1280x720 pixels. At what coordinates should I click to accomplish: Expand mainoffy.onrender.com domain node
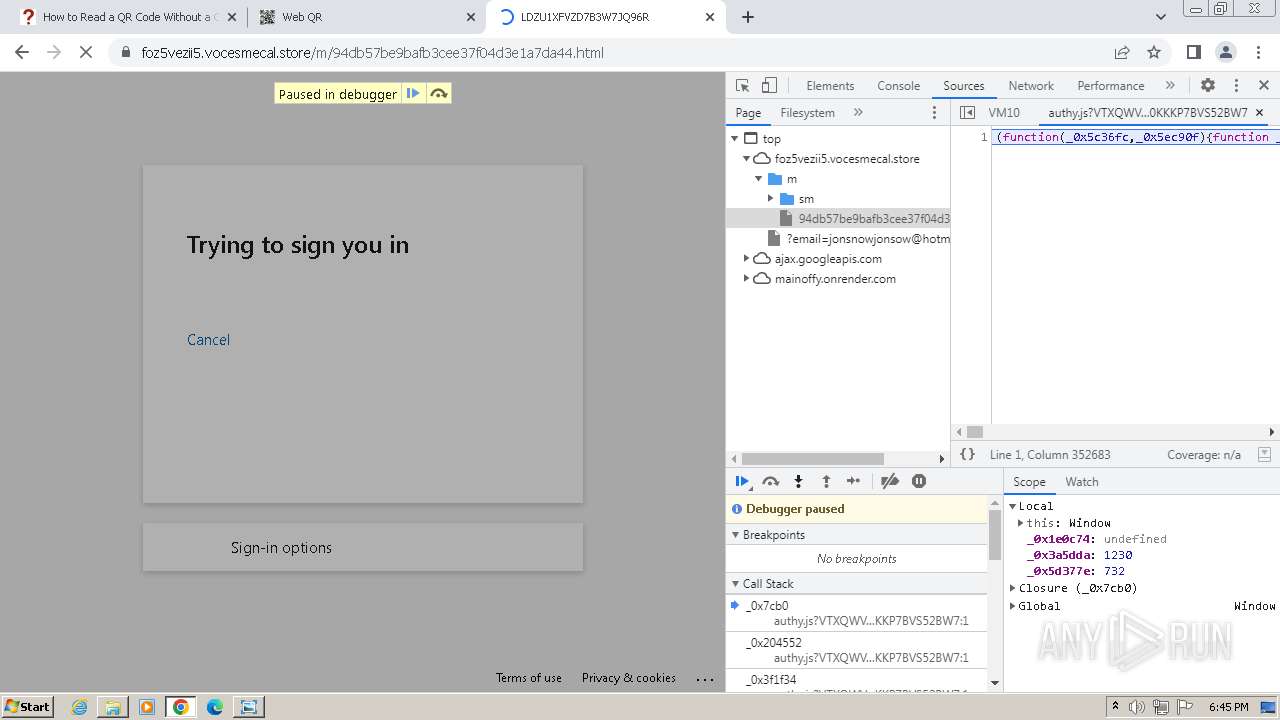(746, 279)
